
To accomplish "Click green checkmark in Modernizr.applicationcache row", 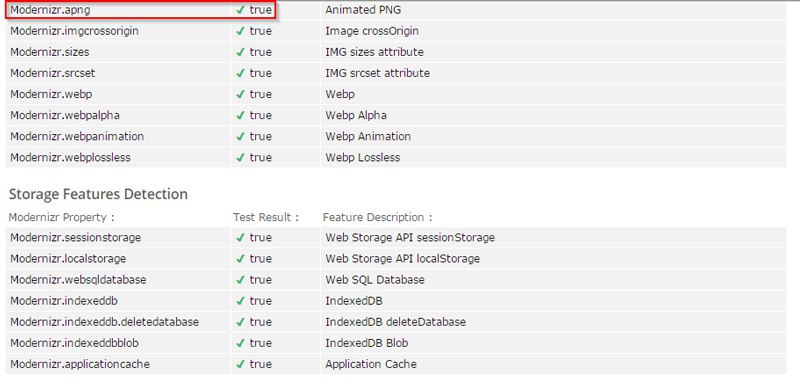I will pos(240,364).
